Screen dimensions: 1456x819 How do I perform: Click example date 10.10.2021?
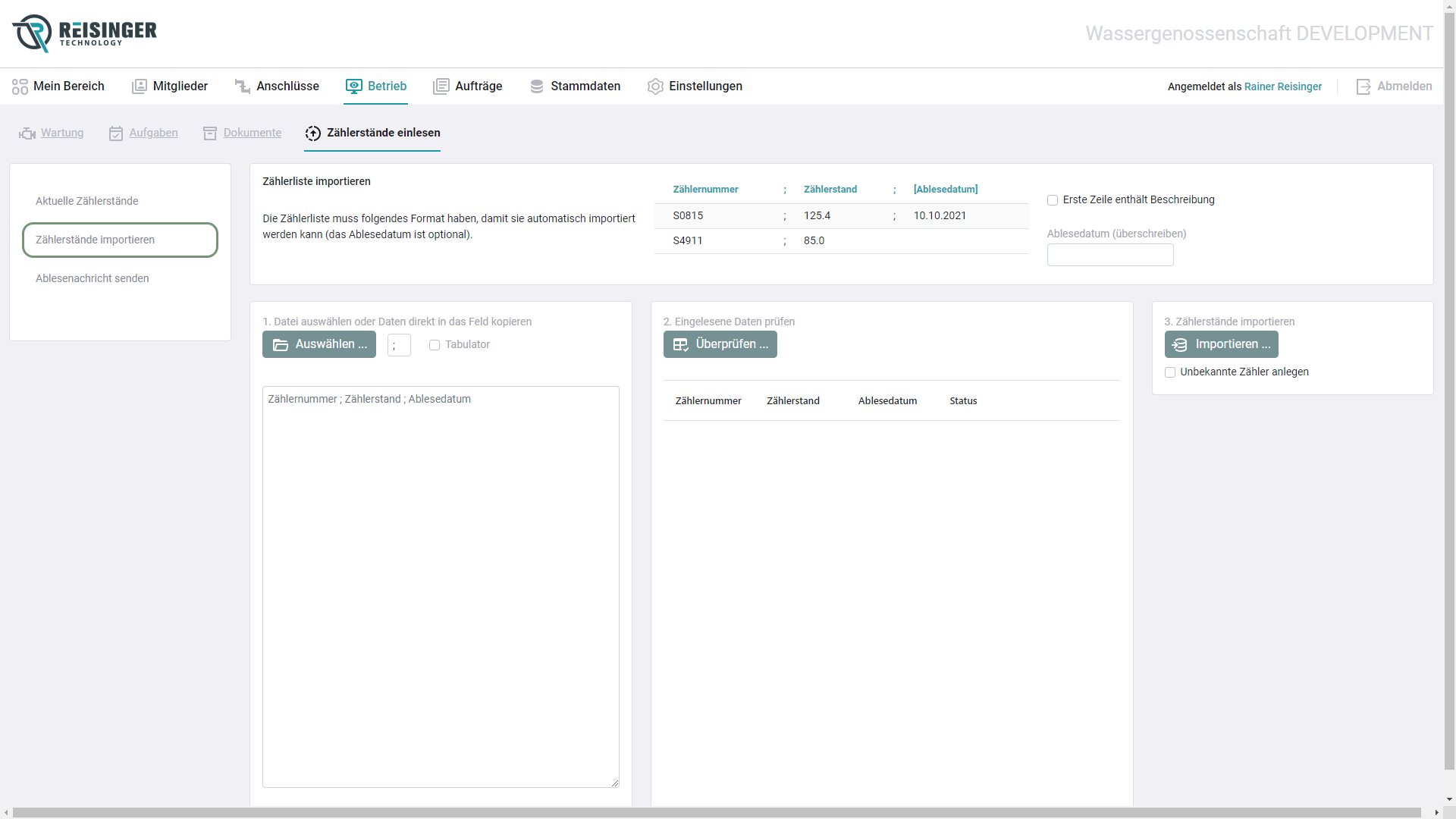pyautogui.click(x=940, y=216)
